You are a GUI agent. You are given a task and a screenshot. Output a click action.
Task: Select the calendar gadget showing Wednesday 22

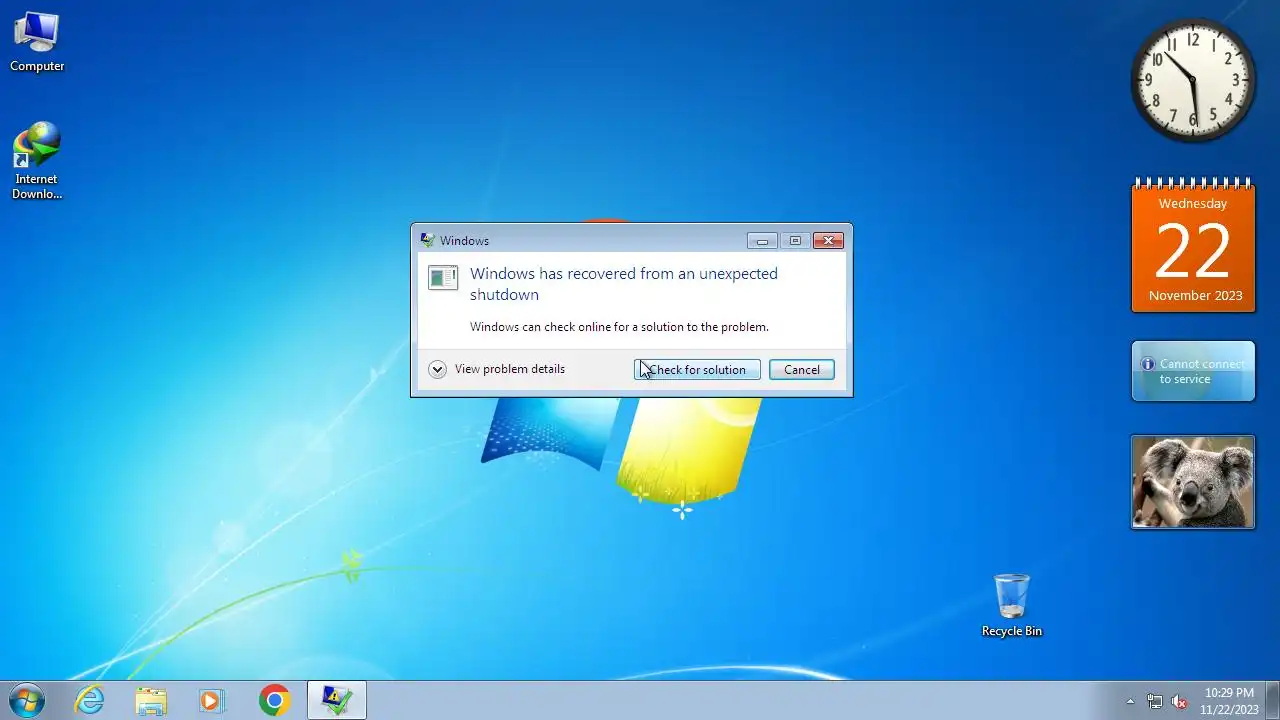pyautogui.click(x=1193, y=246)
